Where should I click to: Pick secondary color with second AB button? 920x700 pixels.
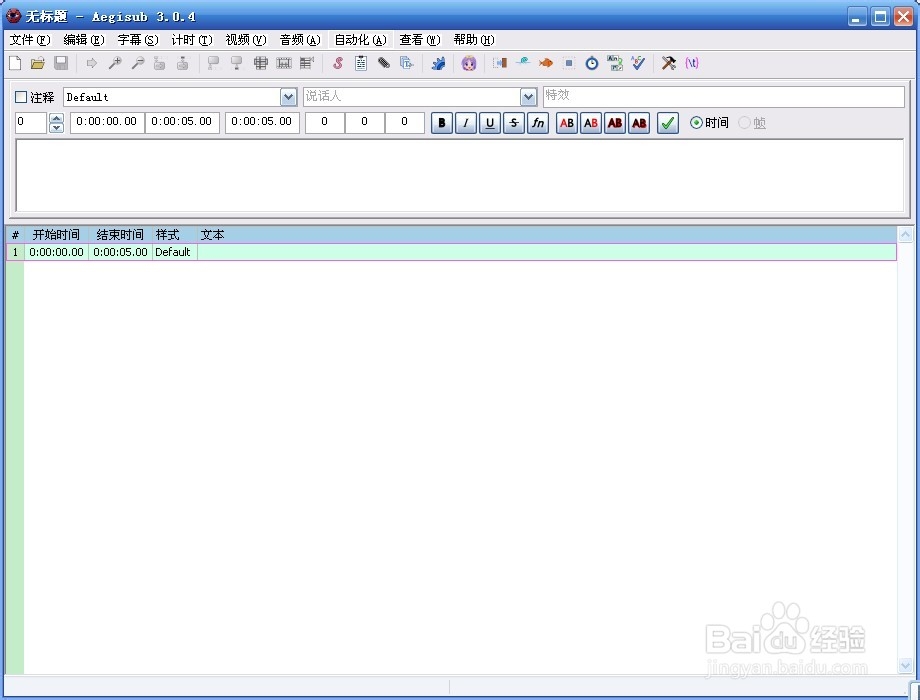pyautogui.click(x=591, y=123)
